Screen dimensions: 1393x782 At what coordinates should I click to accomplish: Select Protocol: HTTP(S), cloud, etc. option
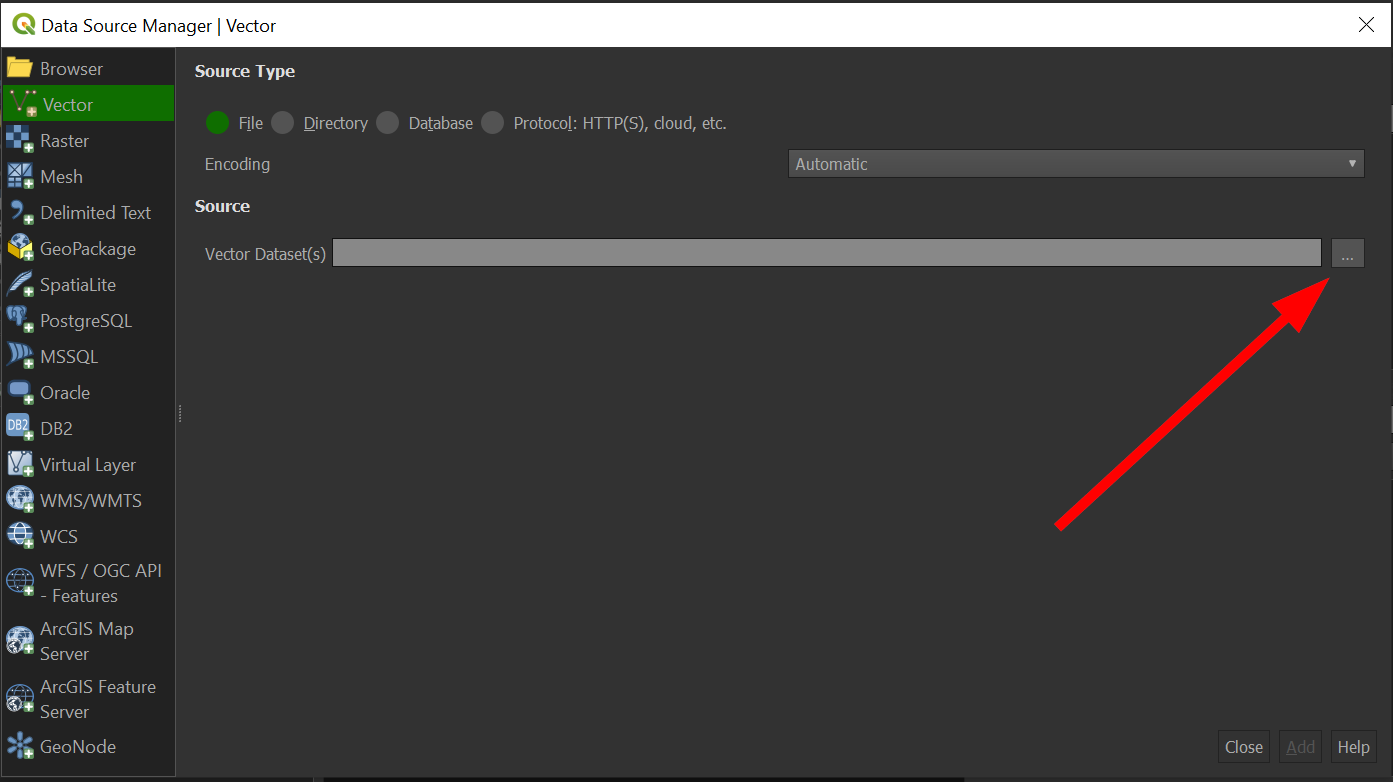(493, 123)
